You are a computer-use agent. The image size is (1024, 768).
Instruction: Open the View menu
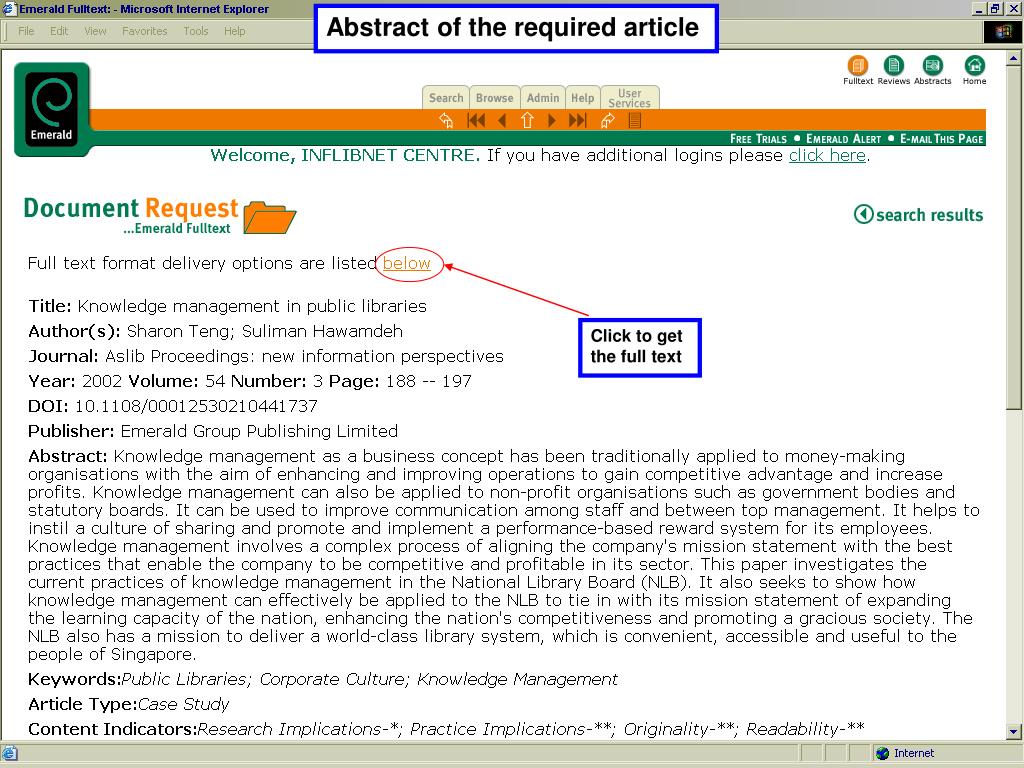coord(95,31)
